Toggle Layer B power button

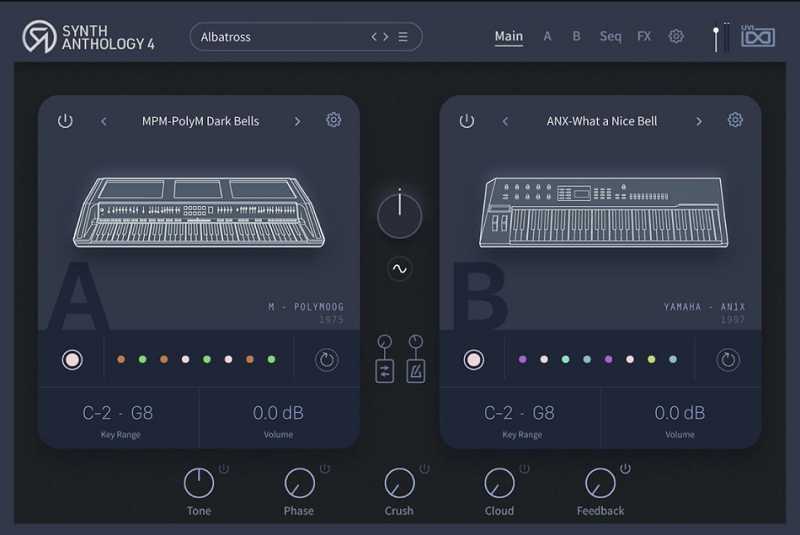tap(467, 121)
